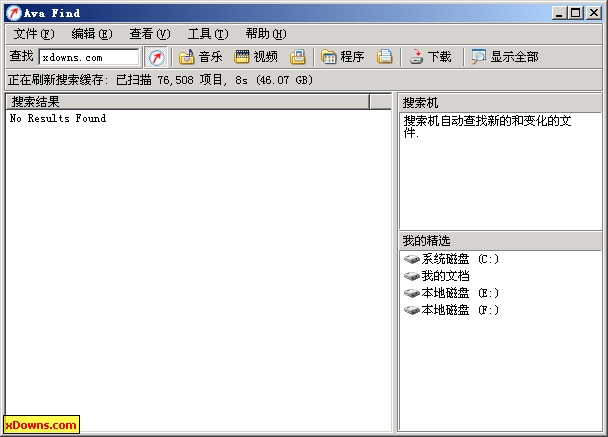The image size is (608, 437).
Task: Open the 工具(T) menu
Action: 208,34
